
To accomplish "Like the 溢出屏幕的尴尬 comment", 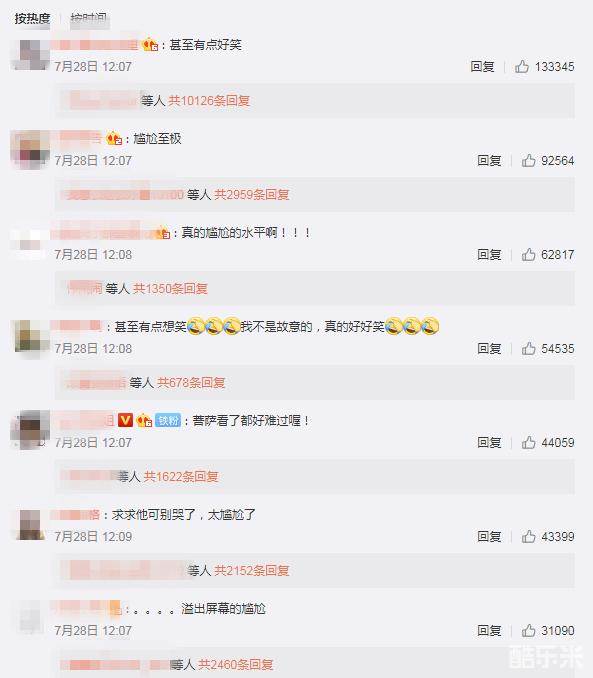I will 528,630.
